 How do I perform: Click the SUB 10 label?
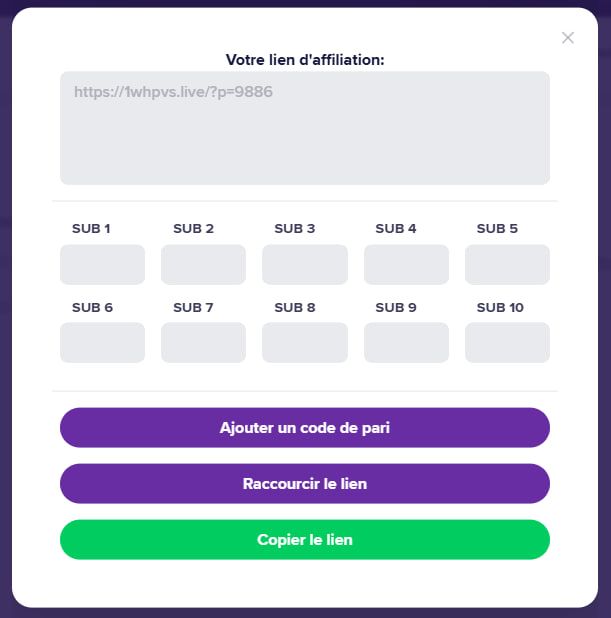pos(500,308)
